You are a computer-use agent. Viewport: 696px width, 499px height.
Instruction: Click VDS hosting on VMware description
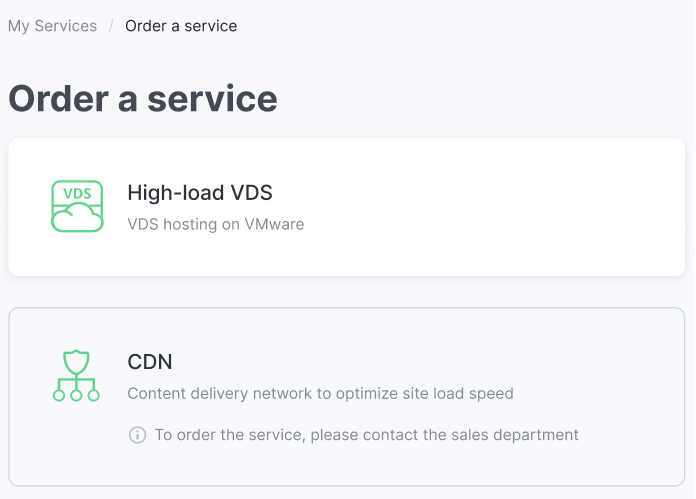(216, 224)
